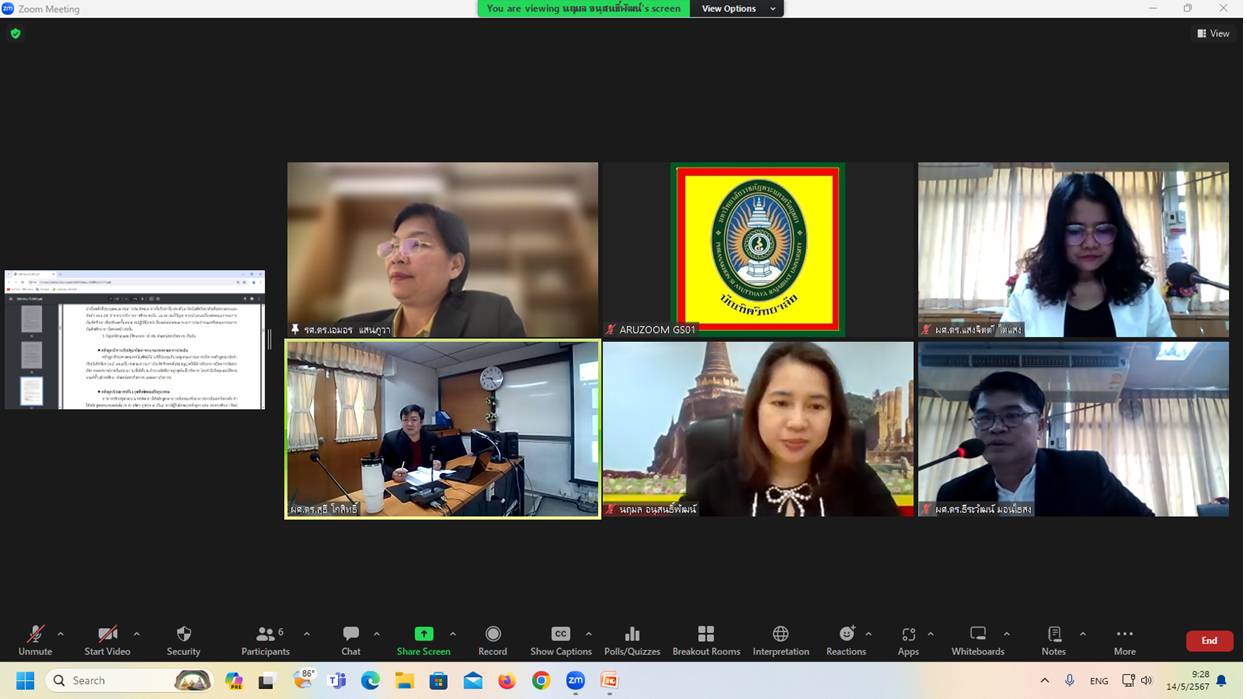This screenshot has height=699, width=1247.
Task: Expand the arrow beside Reactions
Action: point(868,634)
